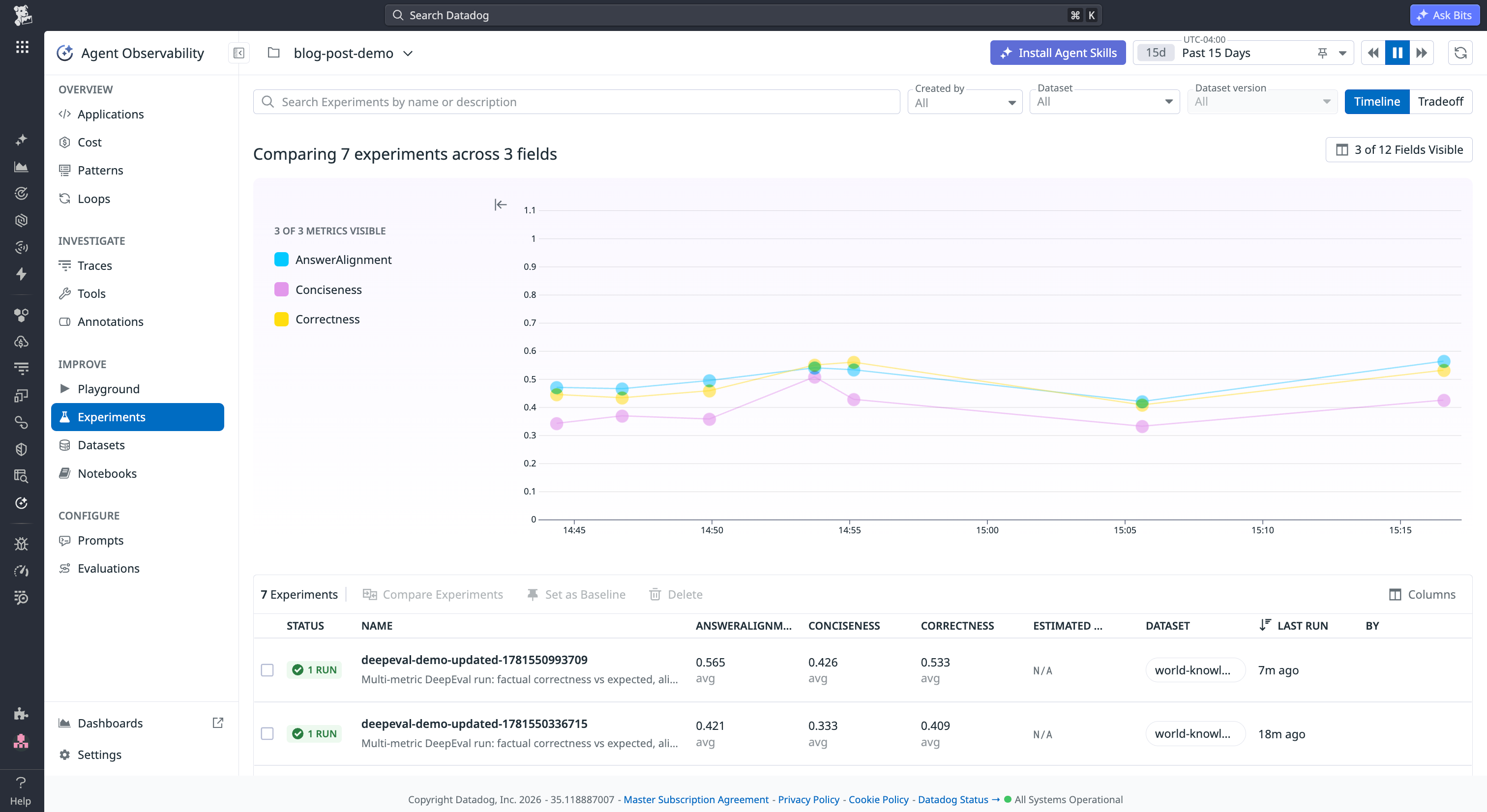1487x812 pixels.
Task: Switch to the Tradeoff view
Action: coord(1440,102)
